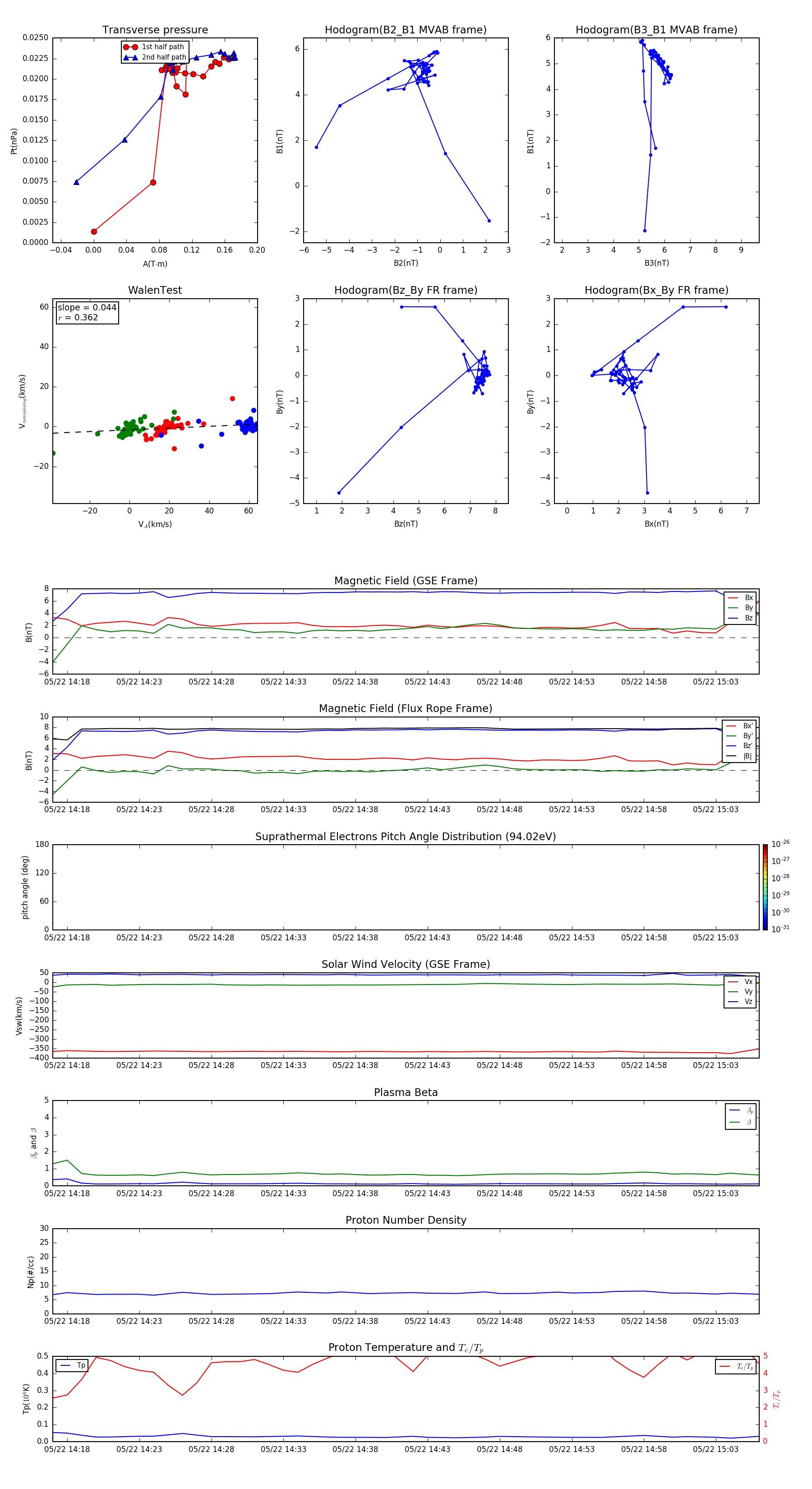812x1489 pixels.
Task: Click 'Vsw(km/s)' axis label
Action: [19, 1016]
